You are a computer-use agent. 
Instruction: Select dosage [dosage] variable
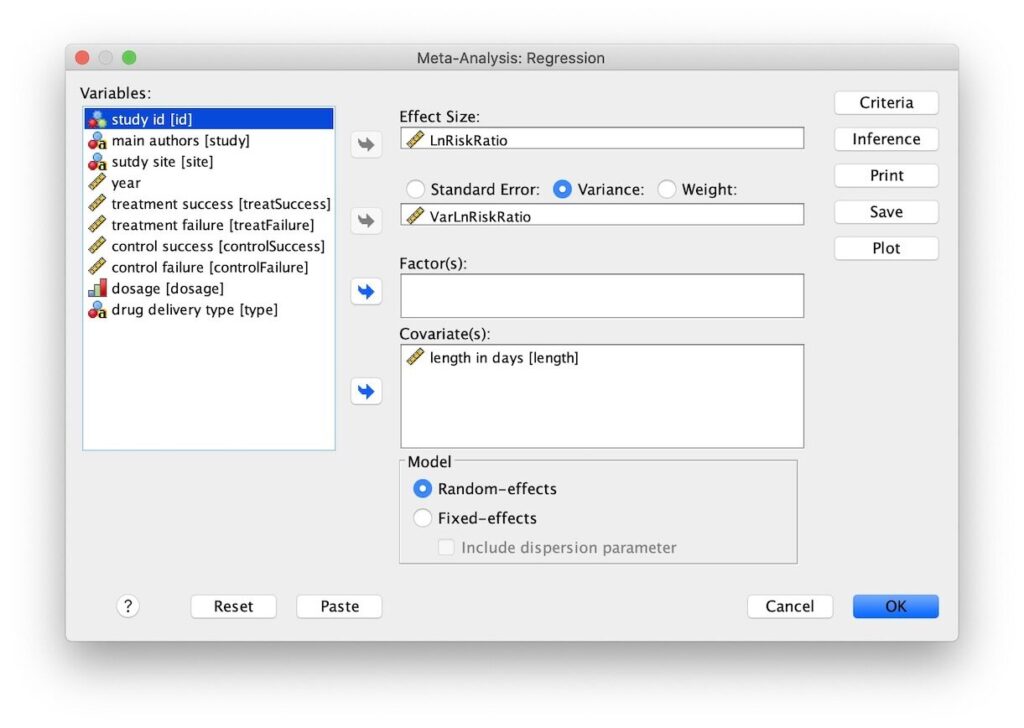(x=209, y=288)
